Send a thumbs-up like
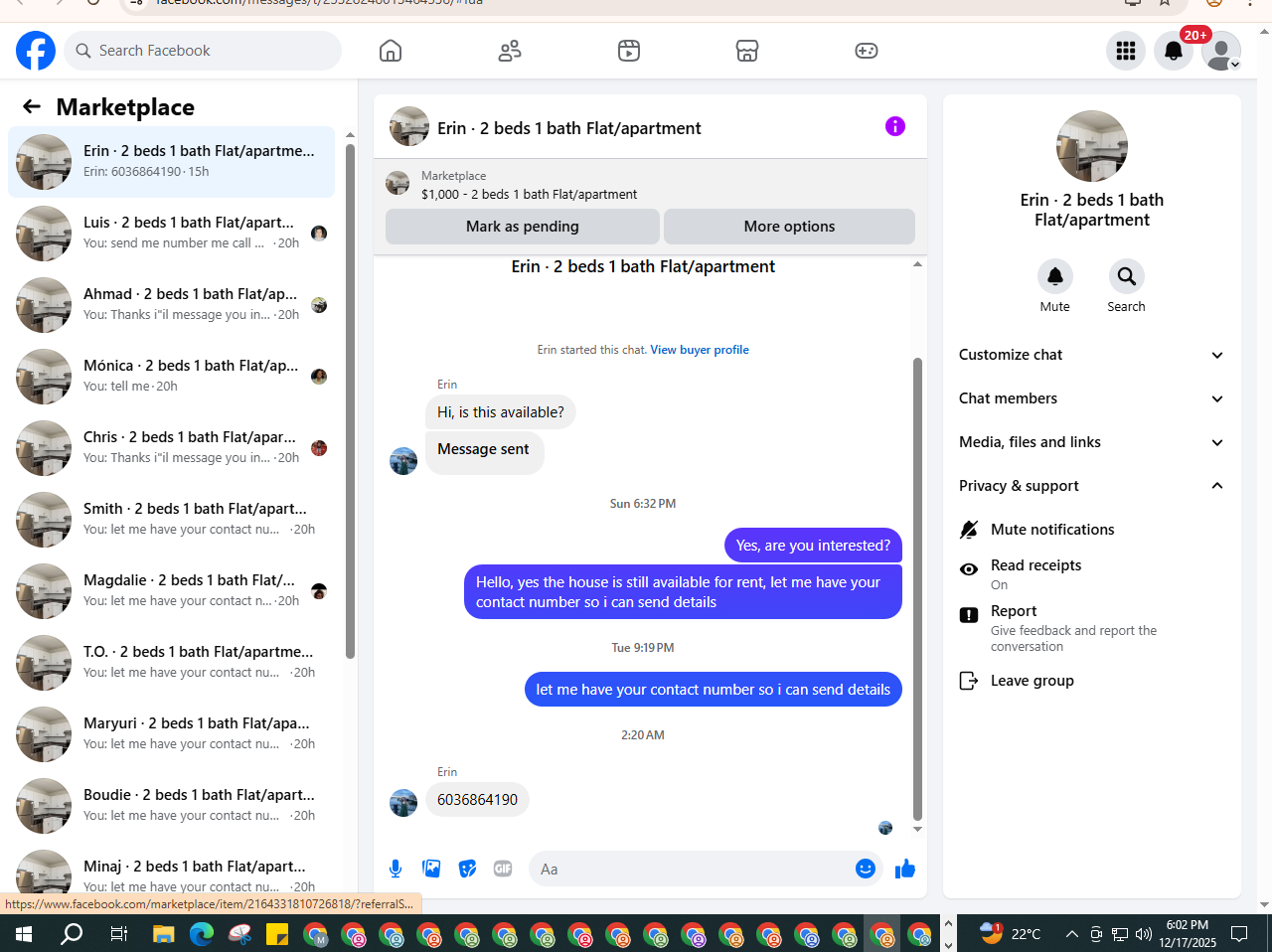The width and height of the screenshot is (1272, 952). (x=905, y=869)
